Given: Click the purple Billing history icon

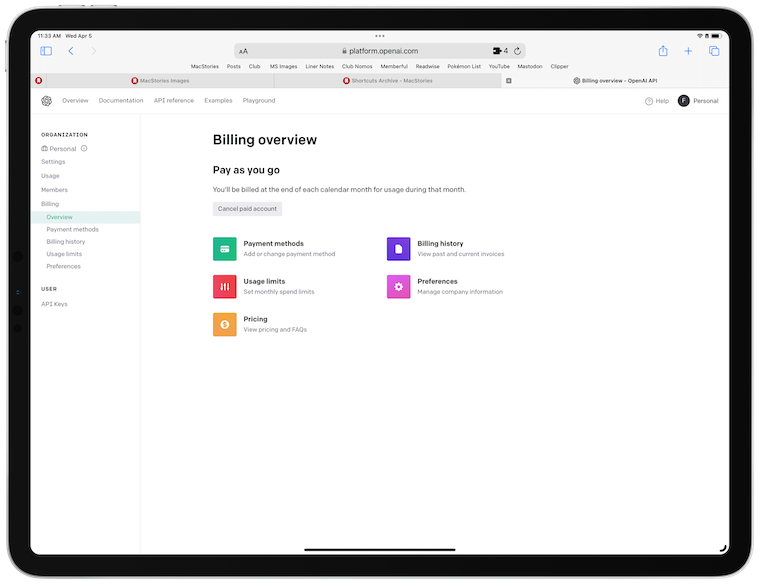Looking at the screenshot, I should 398,249.
